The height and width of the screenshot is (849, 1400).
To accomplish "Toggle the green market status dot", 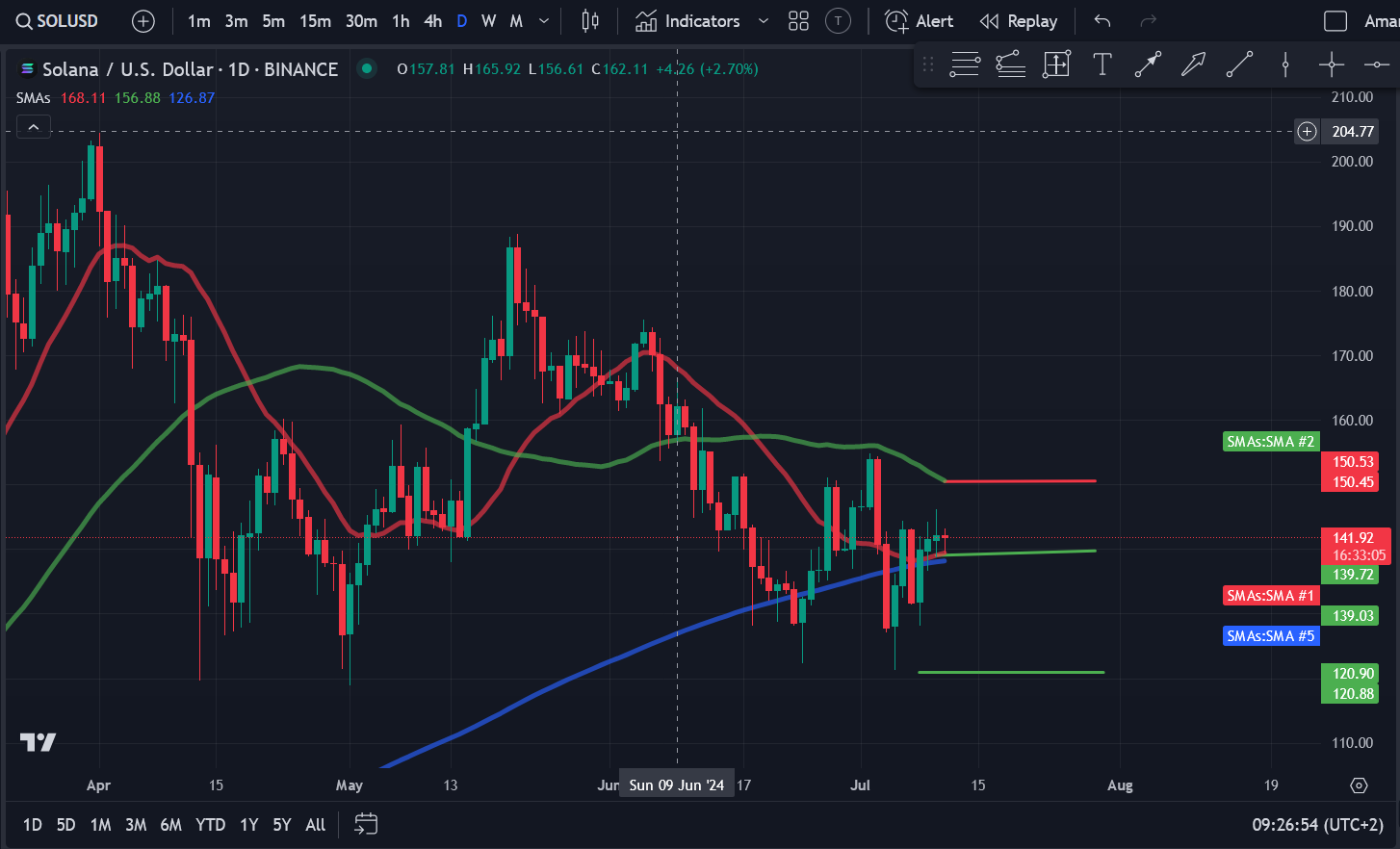I will [x=366, y=68].
